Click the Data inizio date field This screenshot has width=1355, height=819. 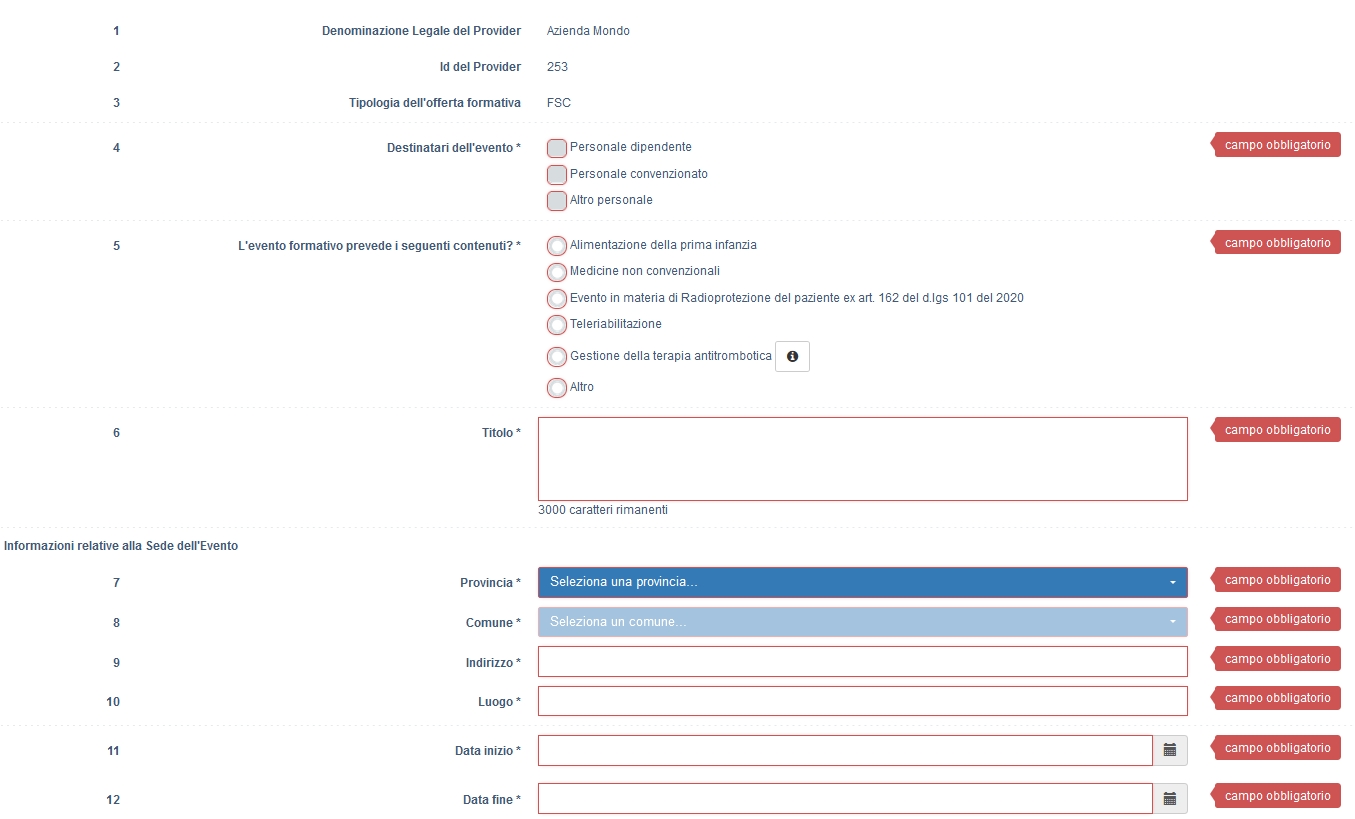click(x=845, y=750)
